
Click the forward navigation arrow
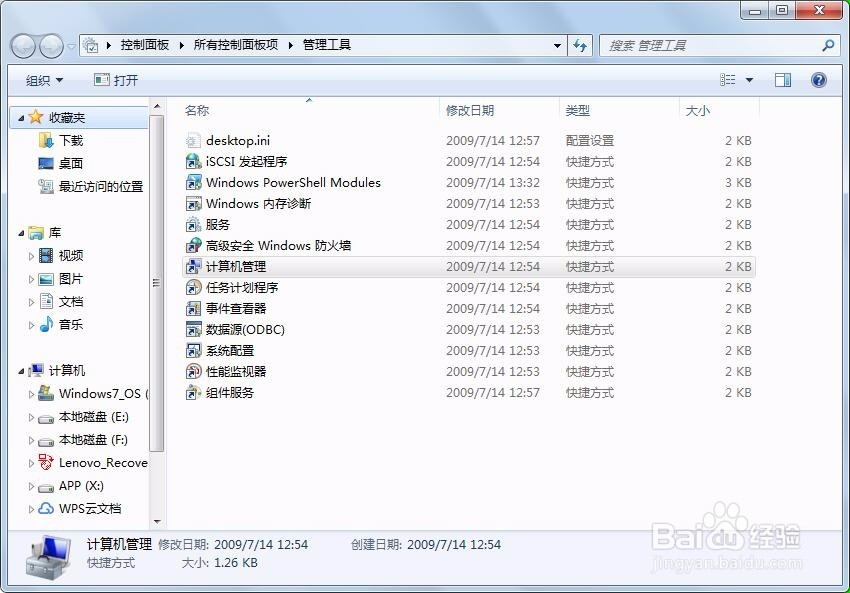pos(51,46)
